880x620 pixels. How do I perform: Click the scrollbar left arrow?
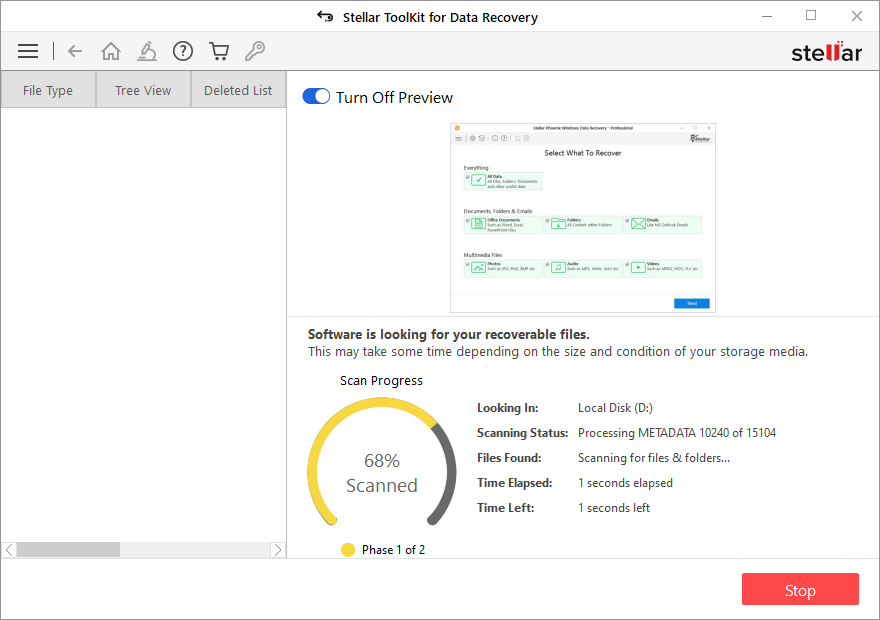[9, 550]
